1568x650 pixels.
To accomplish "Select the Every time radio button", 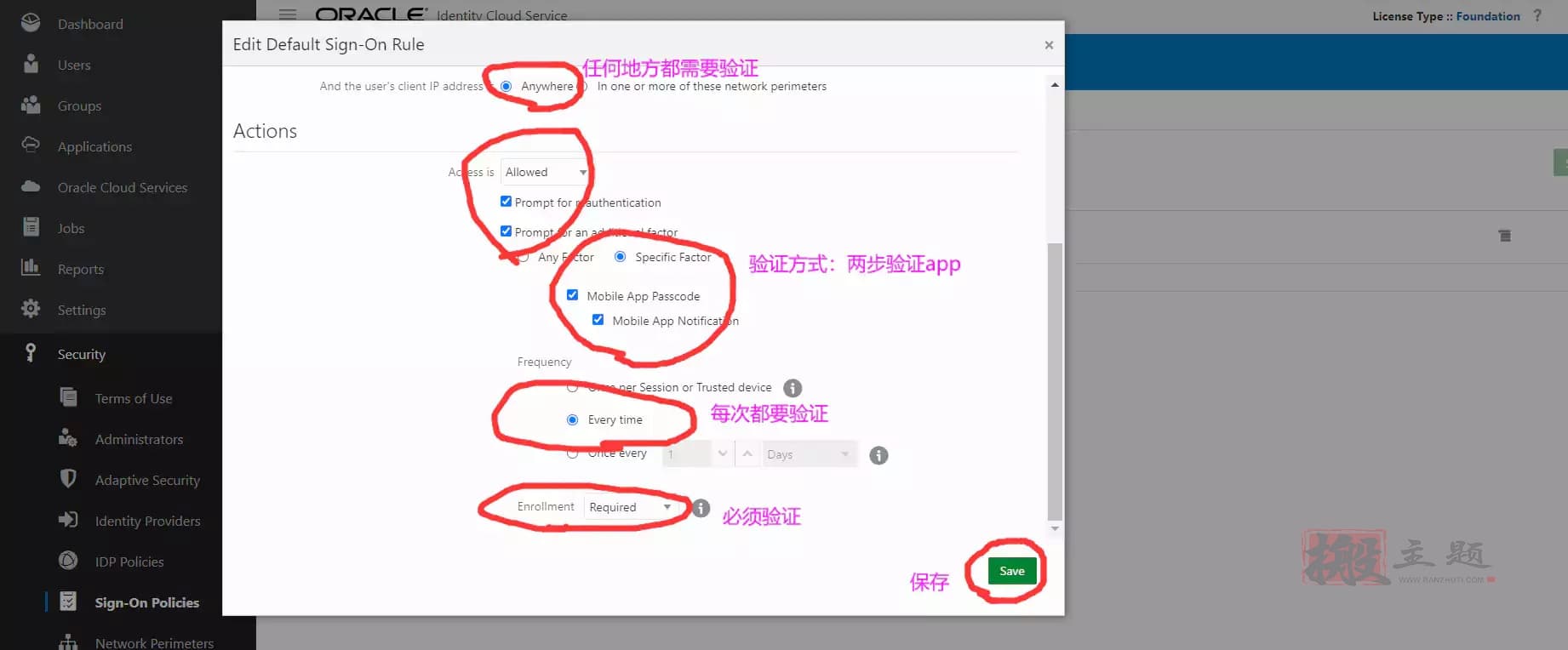I will [572, 419].
